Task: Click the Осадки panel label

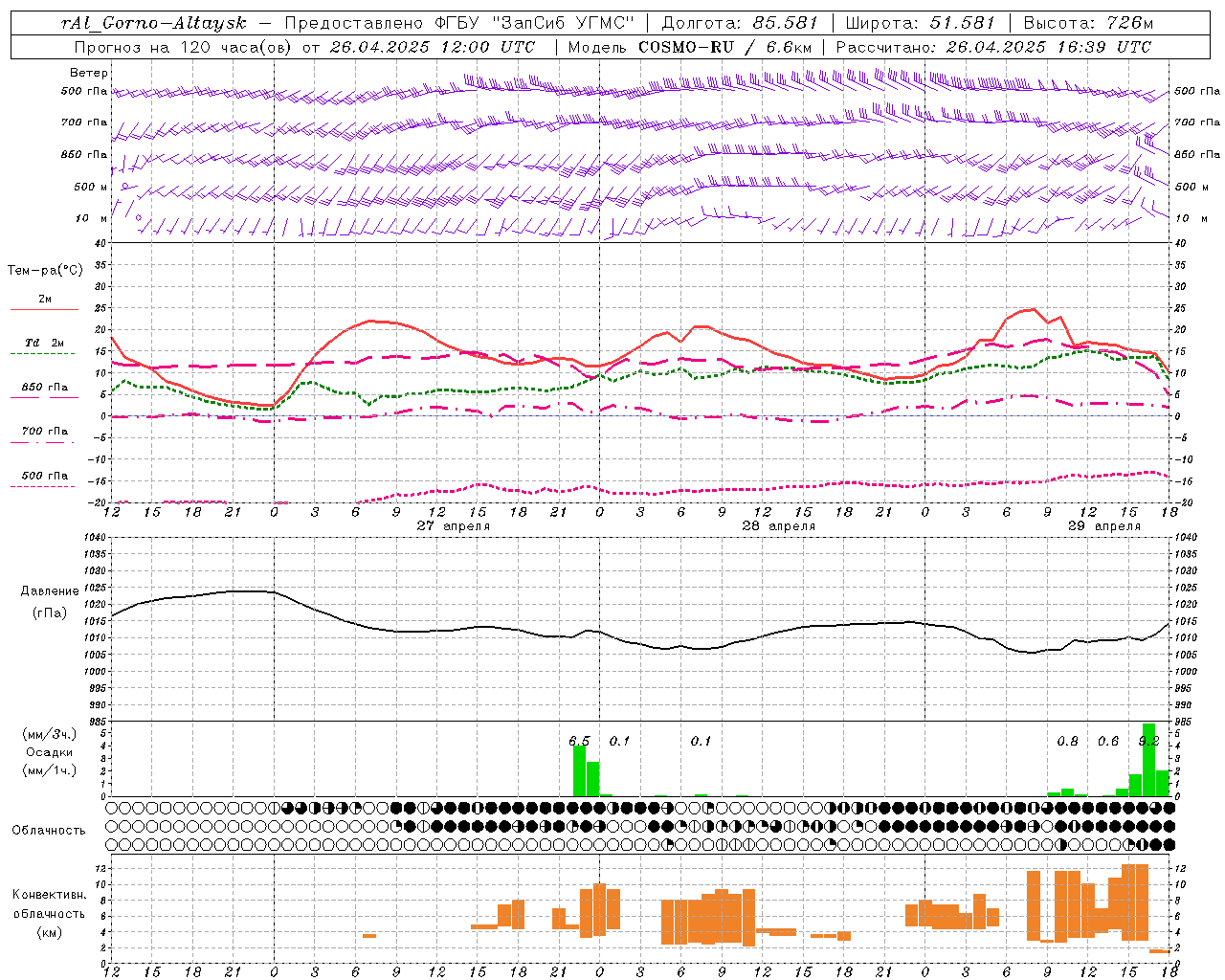Action: pos(50,752)
